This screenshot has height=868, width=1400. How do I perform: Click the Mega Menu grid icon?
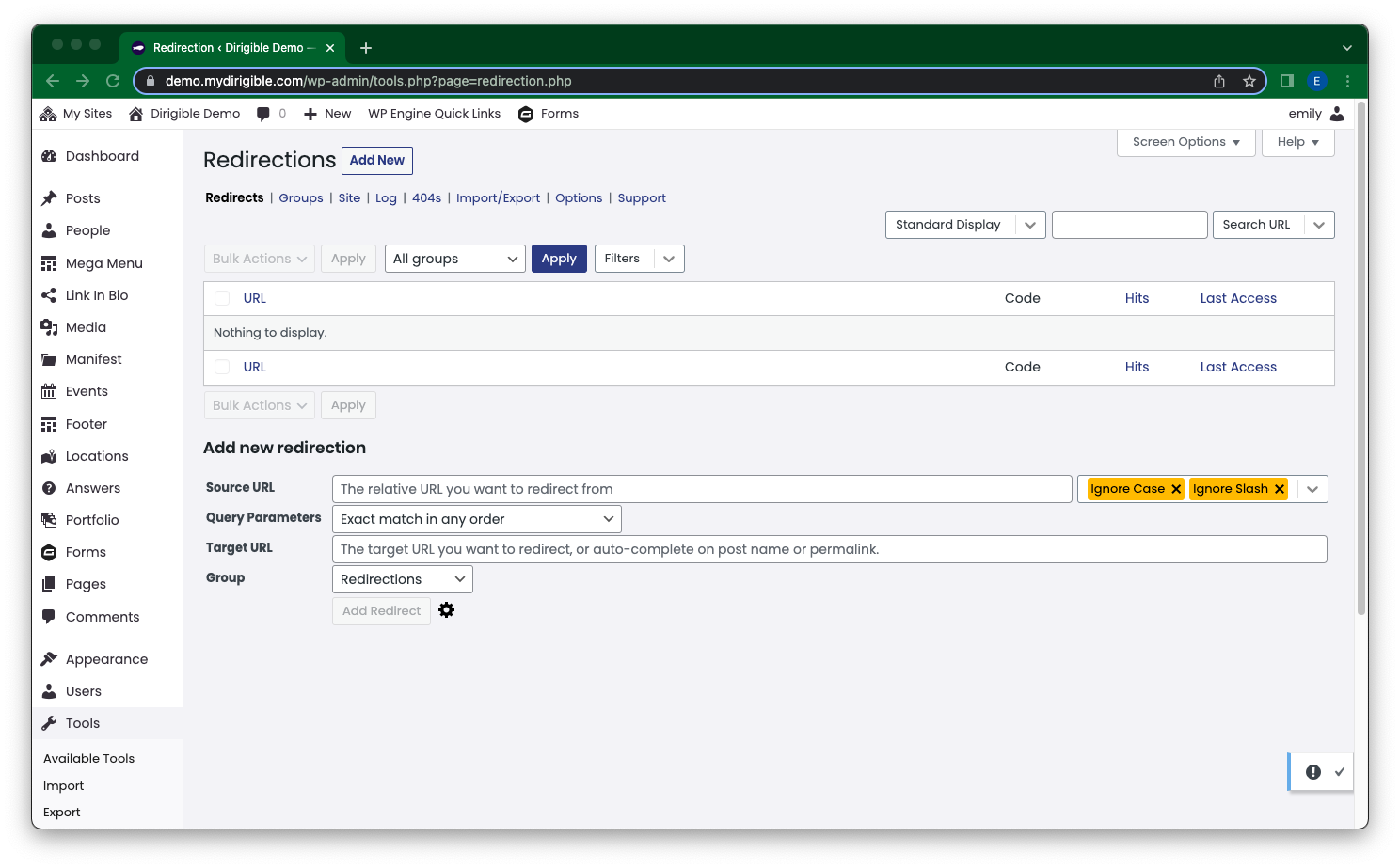pos(49,263)
